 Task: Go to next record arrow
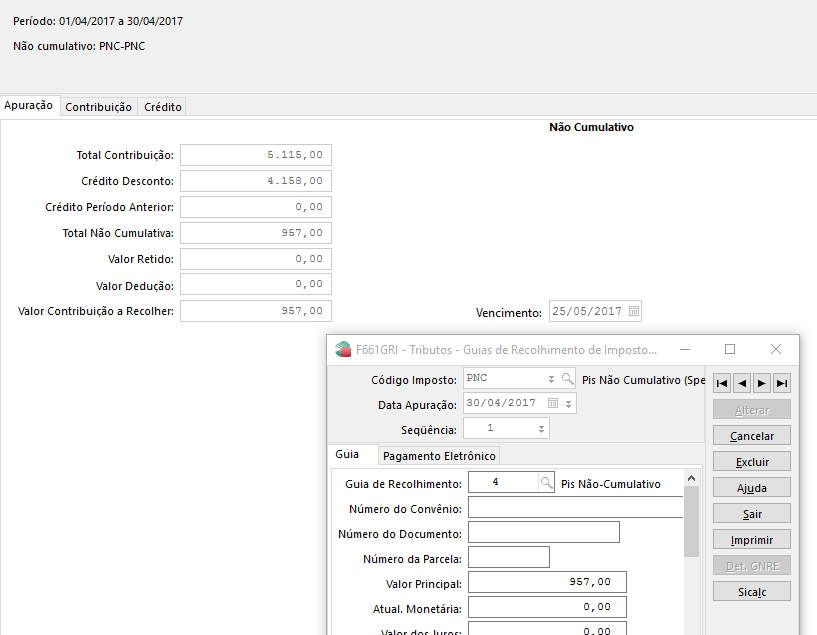(x=762, y=383)
